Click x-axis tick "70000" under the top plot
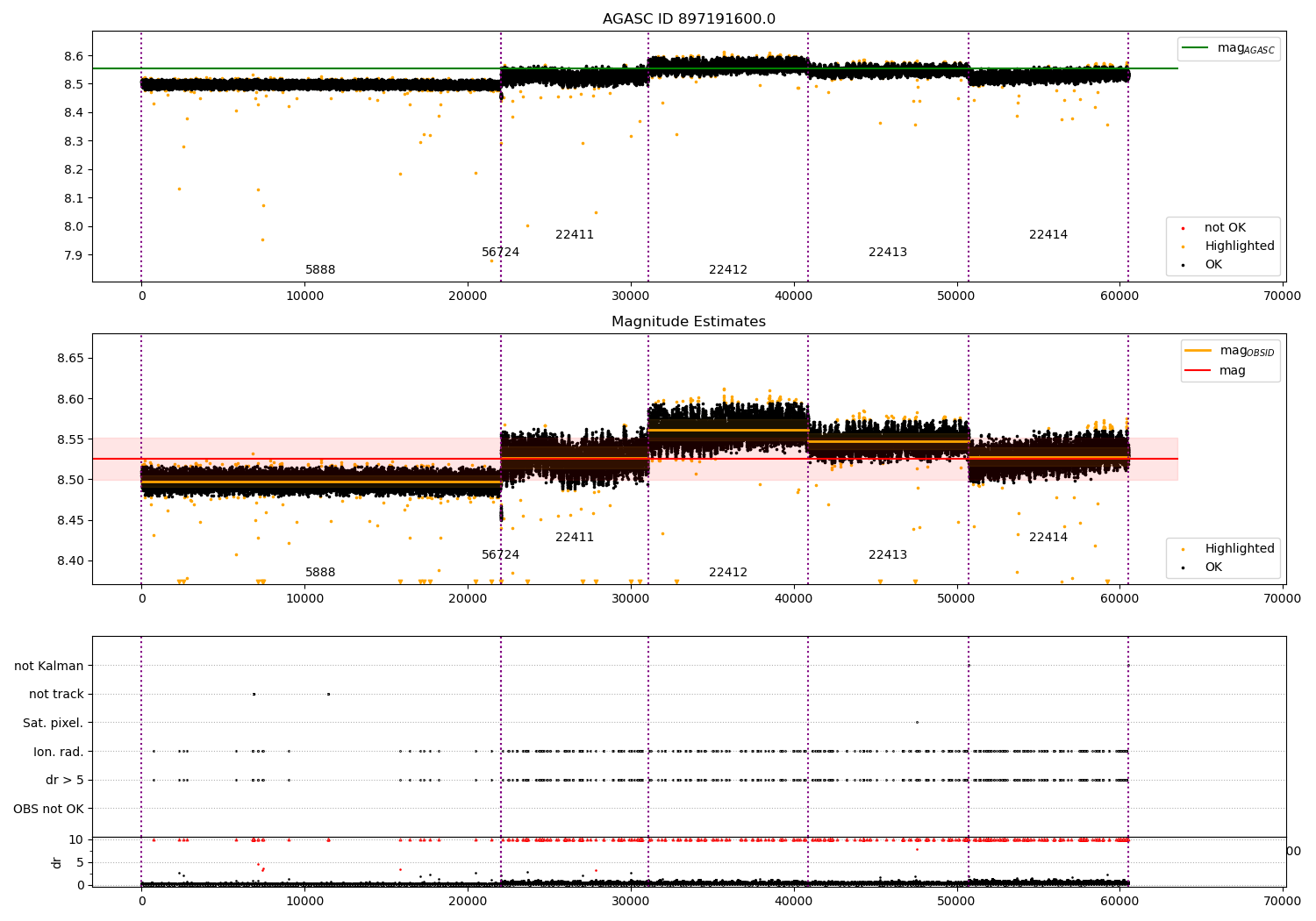The image size is (1316, 921). coord(1283,296)
